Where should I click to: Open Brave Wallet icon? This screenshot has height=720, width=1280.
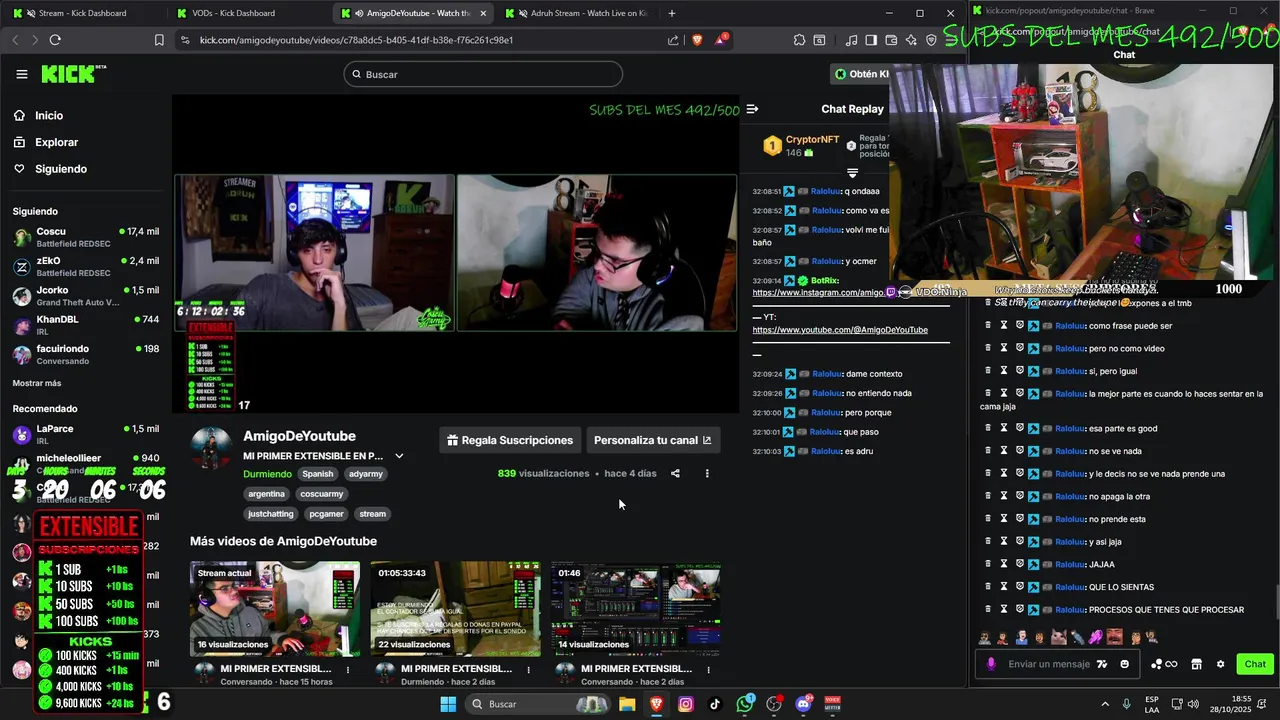[891, 40]
